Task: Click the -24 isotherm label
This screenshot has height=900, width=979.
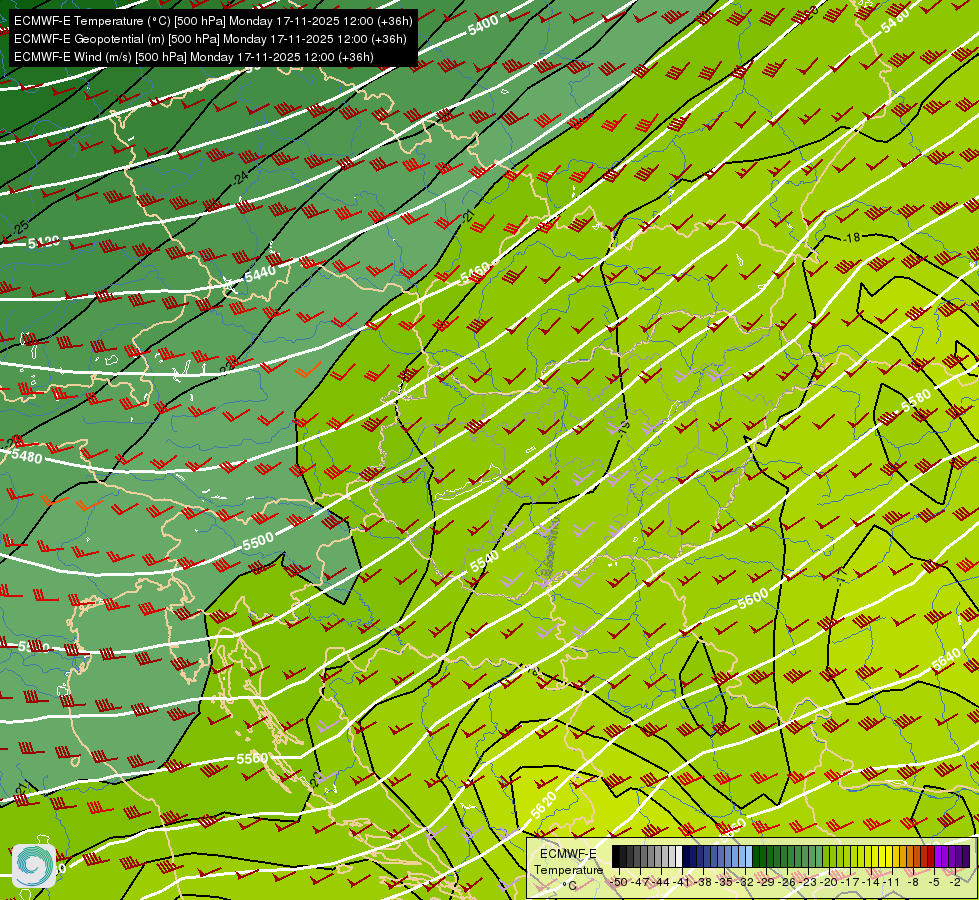Action: coord(240,178)
